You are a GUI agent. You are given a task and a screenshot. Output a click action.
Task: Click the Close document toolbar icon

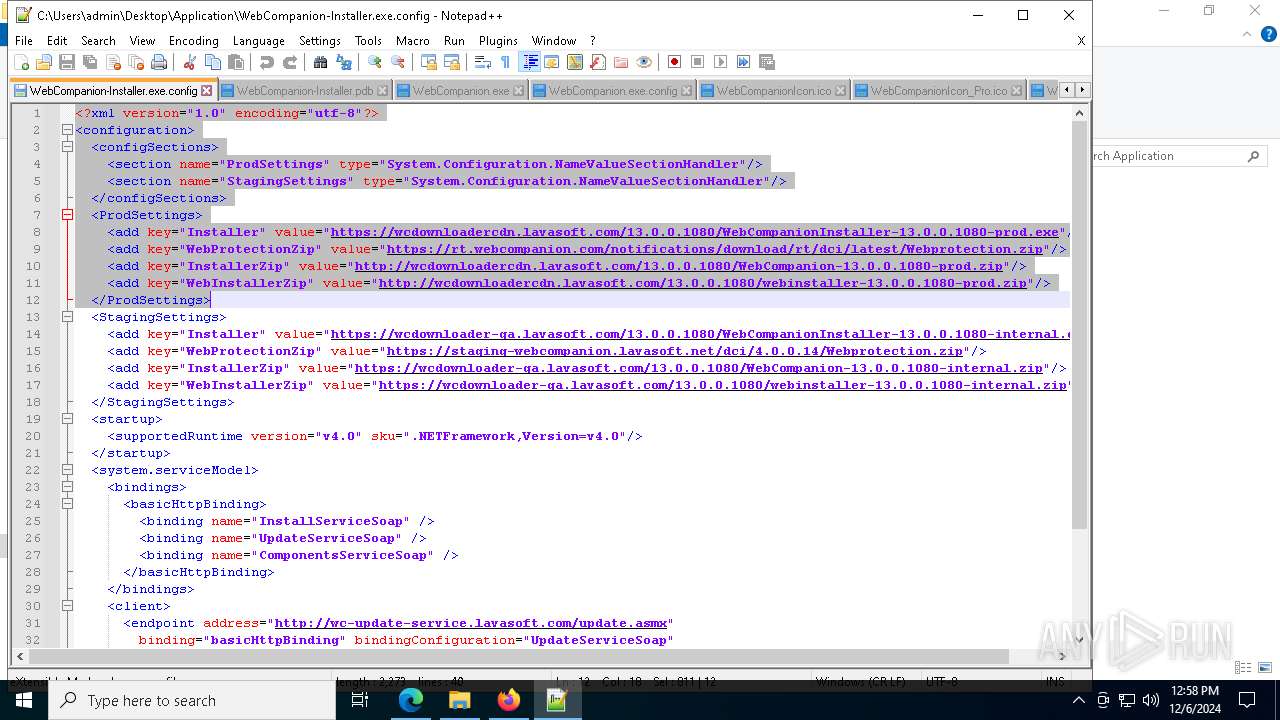[x=113, y=62]
